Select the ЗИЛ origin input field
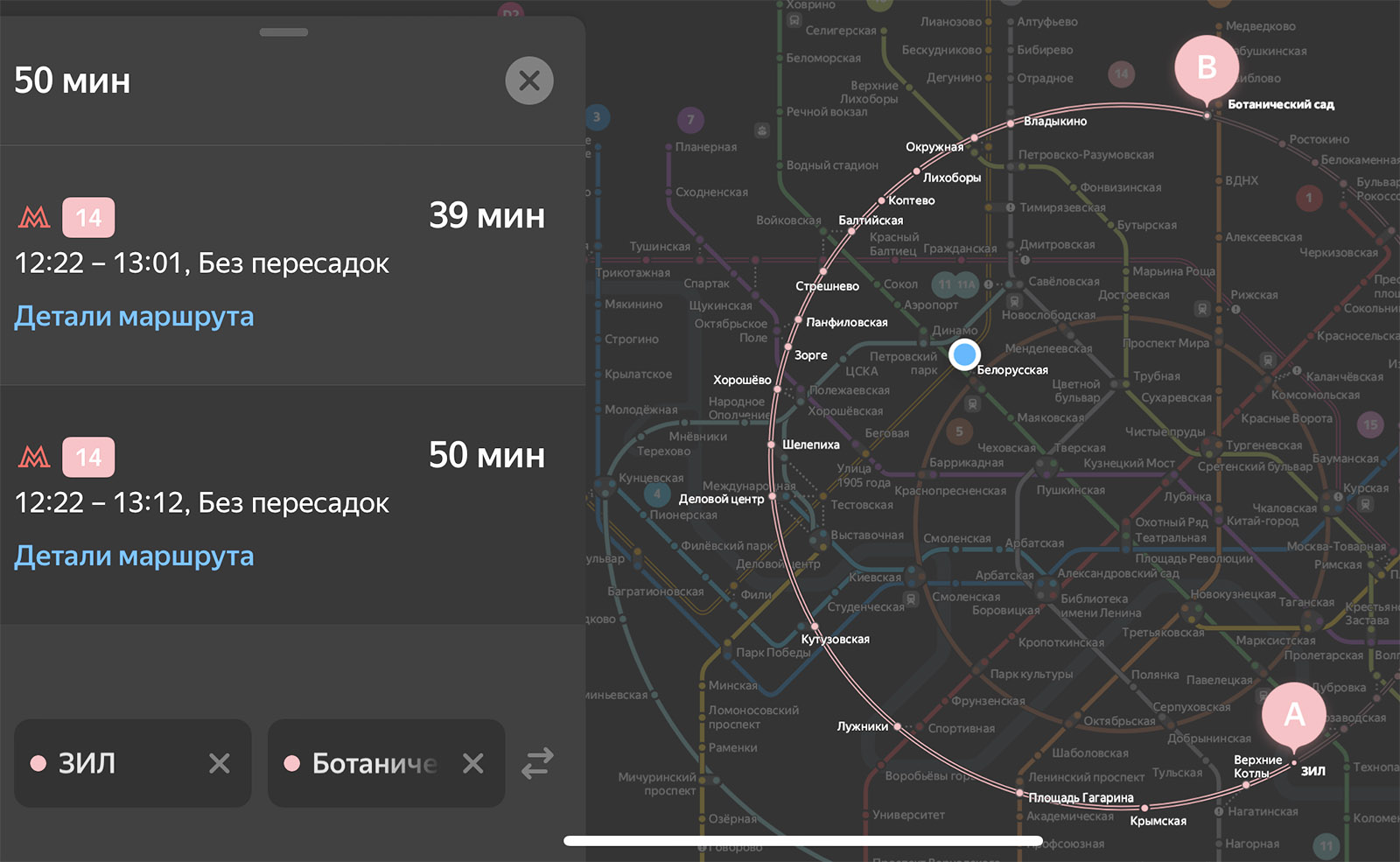Screen dimensions: 1400x862 (133, 763)
